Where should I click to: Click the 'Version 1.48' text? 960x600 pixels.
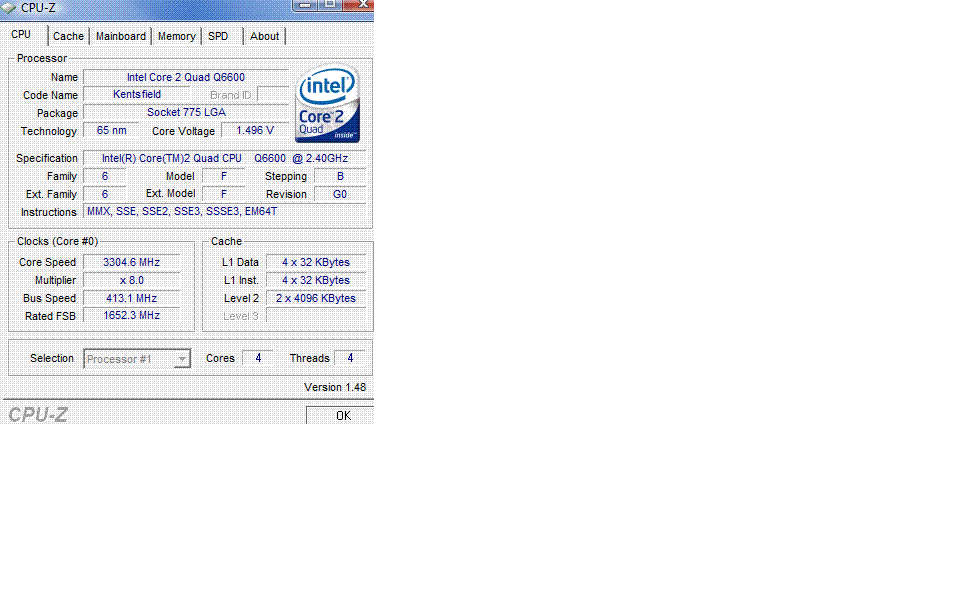(x=335, y=388)
